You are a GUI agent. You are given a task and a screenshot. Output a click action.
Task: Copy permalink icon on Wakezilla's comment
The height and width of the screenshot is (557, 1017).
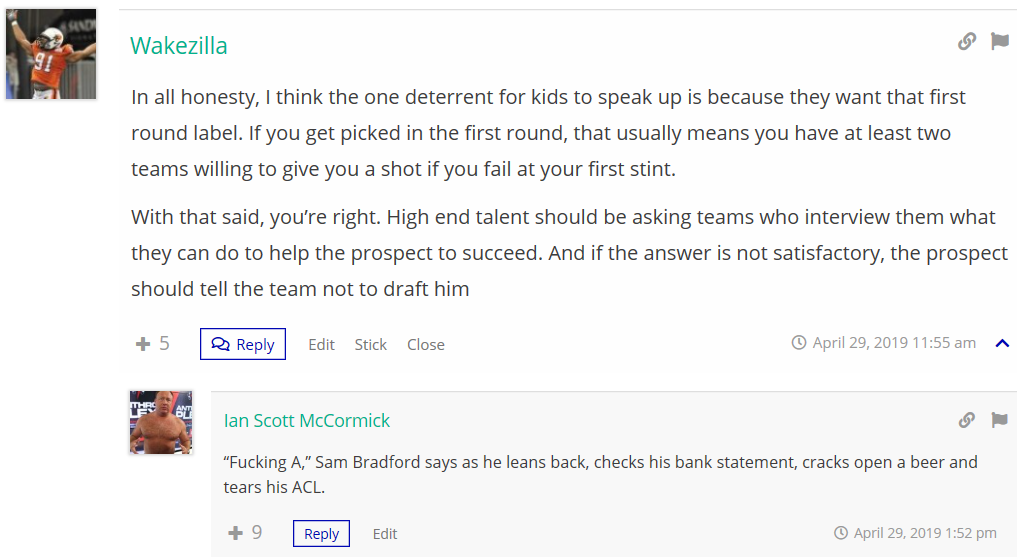coord(966,41)
